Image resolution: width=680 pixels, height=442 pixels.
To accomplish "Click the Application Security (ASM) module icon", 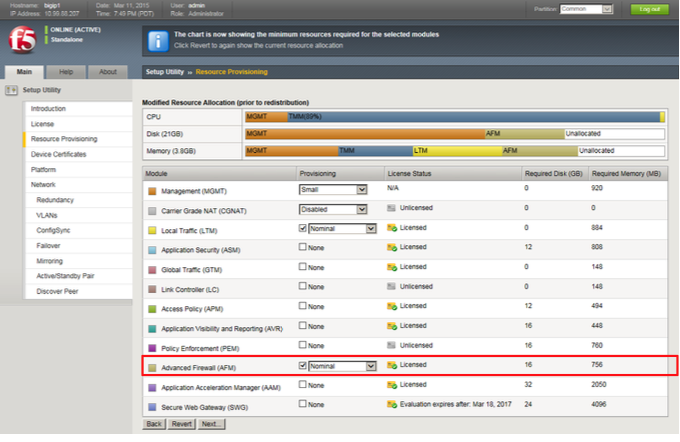I will pyautogui.click(x=152, y=250).
